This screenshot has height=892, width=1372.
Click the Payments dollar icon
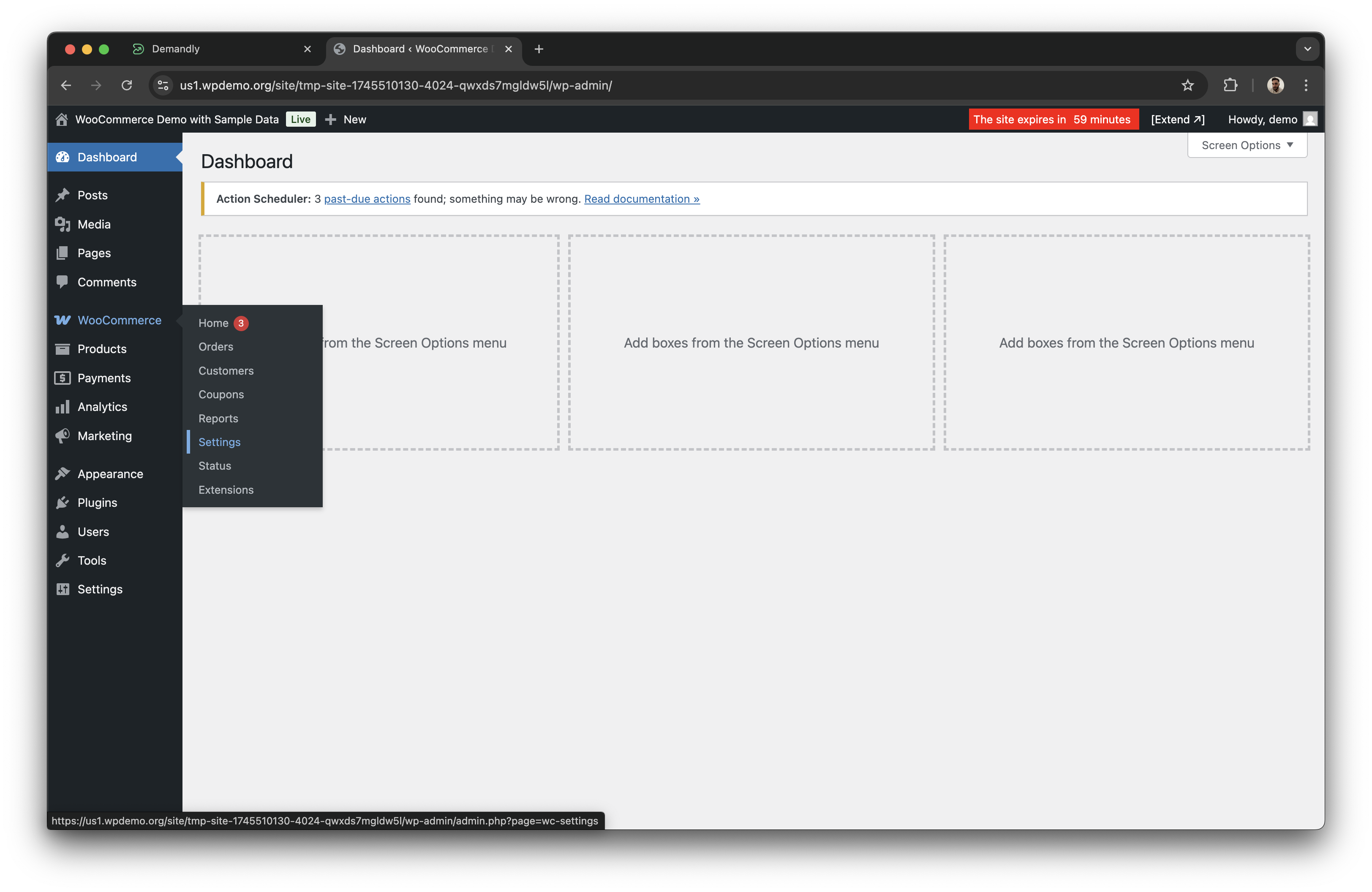[63, 378]
